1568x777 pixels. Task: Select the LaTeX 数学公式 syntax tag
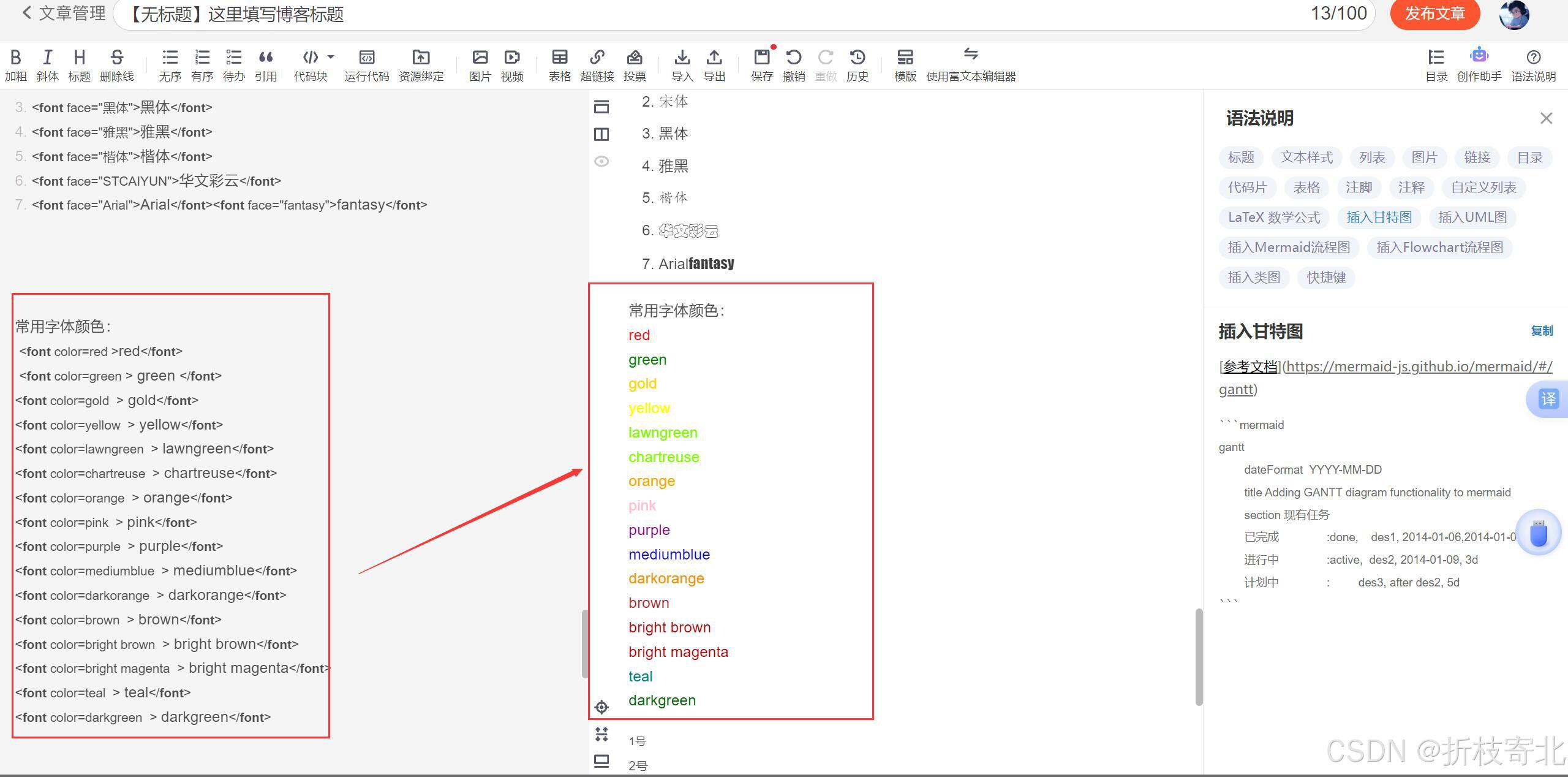(x=1274, y=218)
